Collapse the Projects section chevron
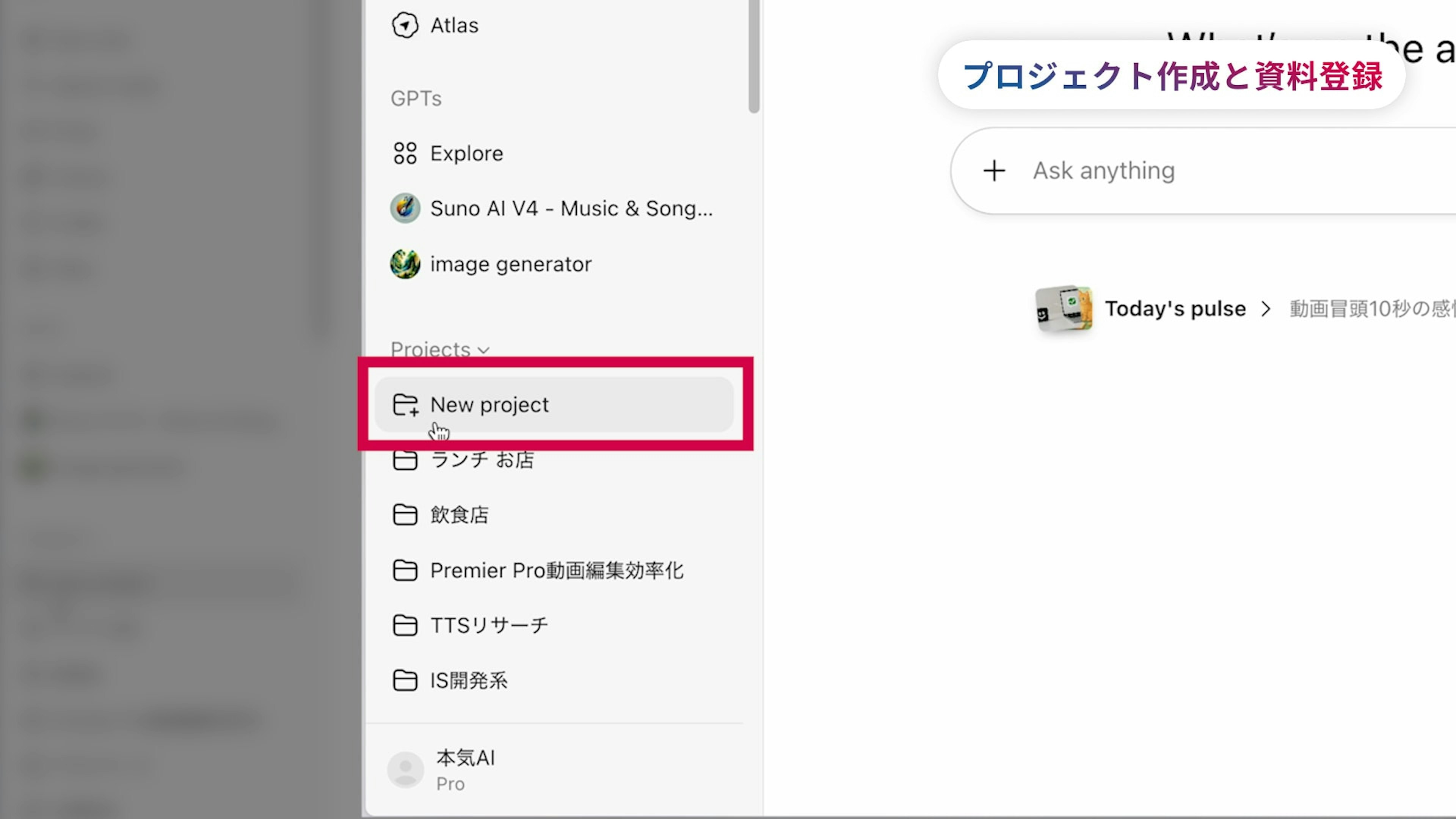 483,350
